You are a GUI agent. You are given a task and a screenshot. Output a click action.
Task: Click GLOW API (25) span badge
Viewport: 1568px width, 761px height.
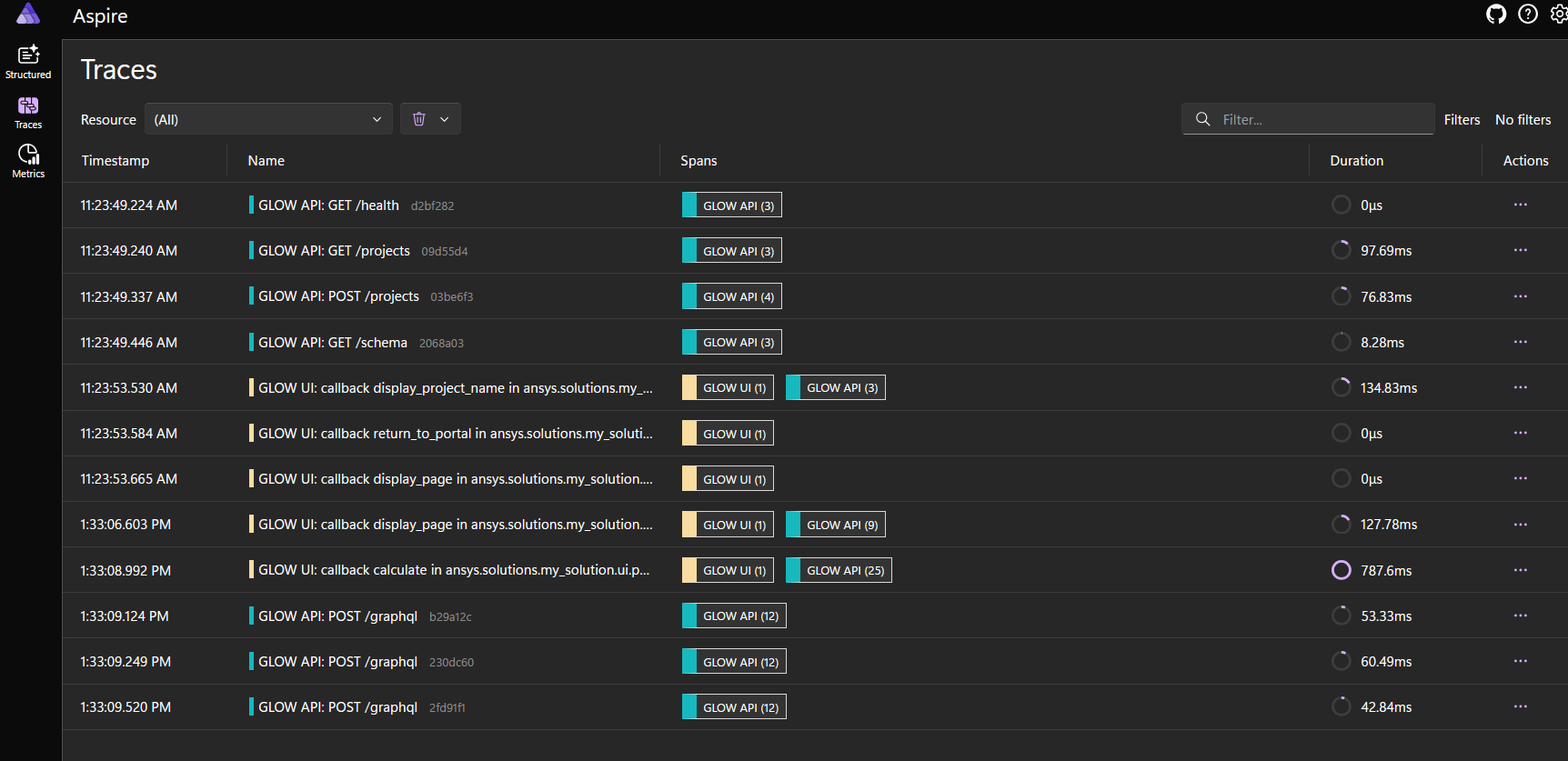tap(839, 570)
